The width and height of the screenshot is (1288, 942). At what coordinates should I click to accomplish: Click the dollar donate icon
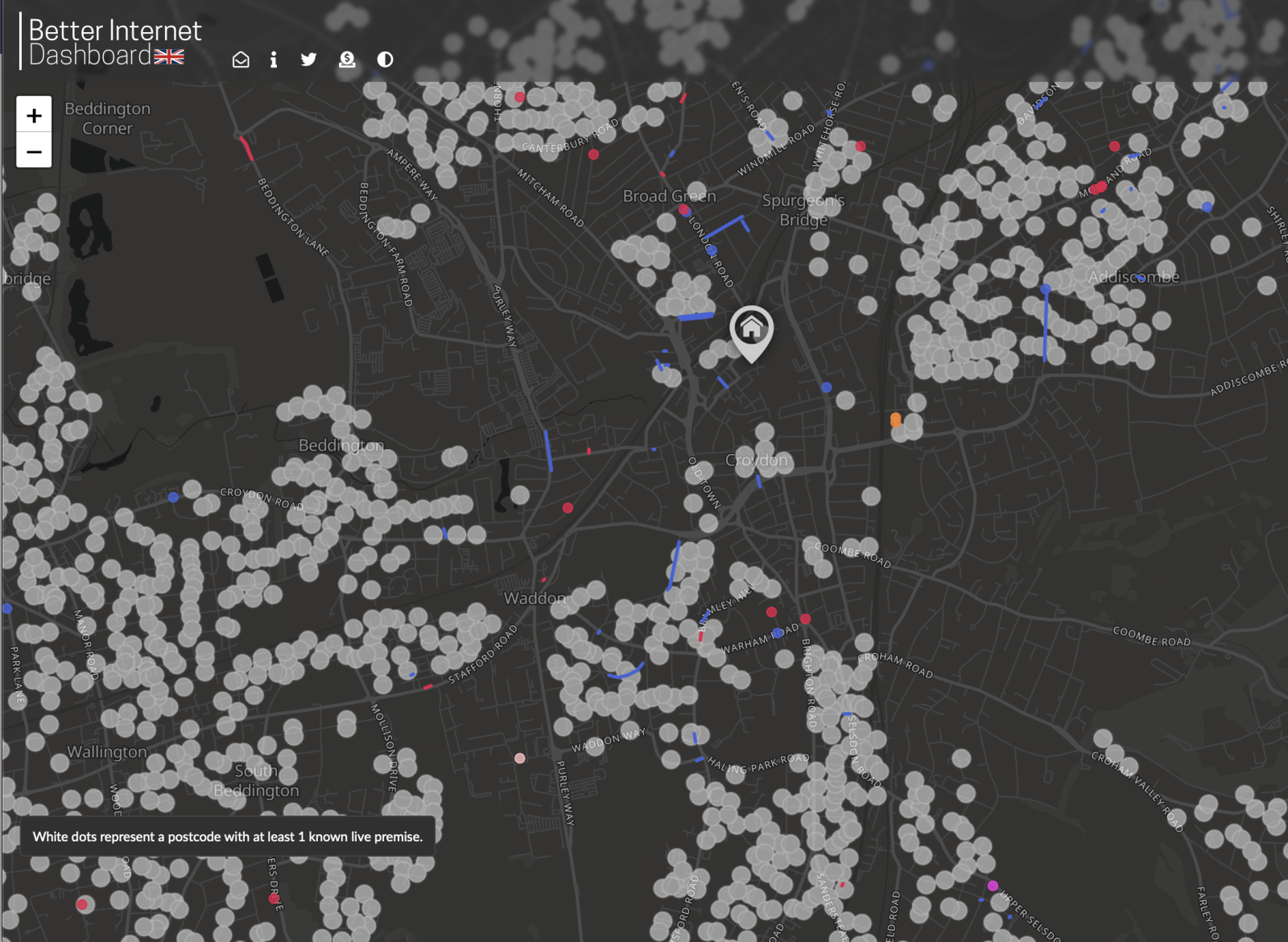(347, 60)
